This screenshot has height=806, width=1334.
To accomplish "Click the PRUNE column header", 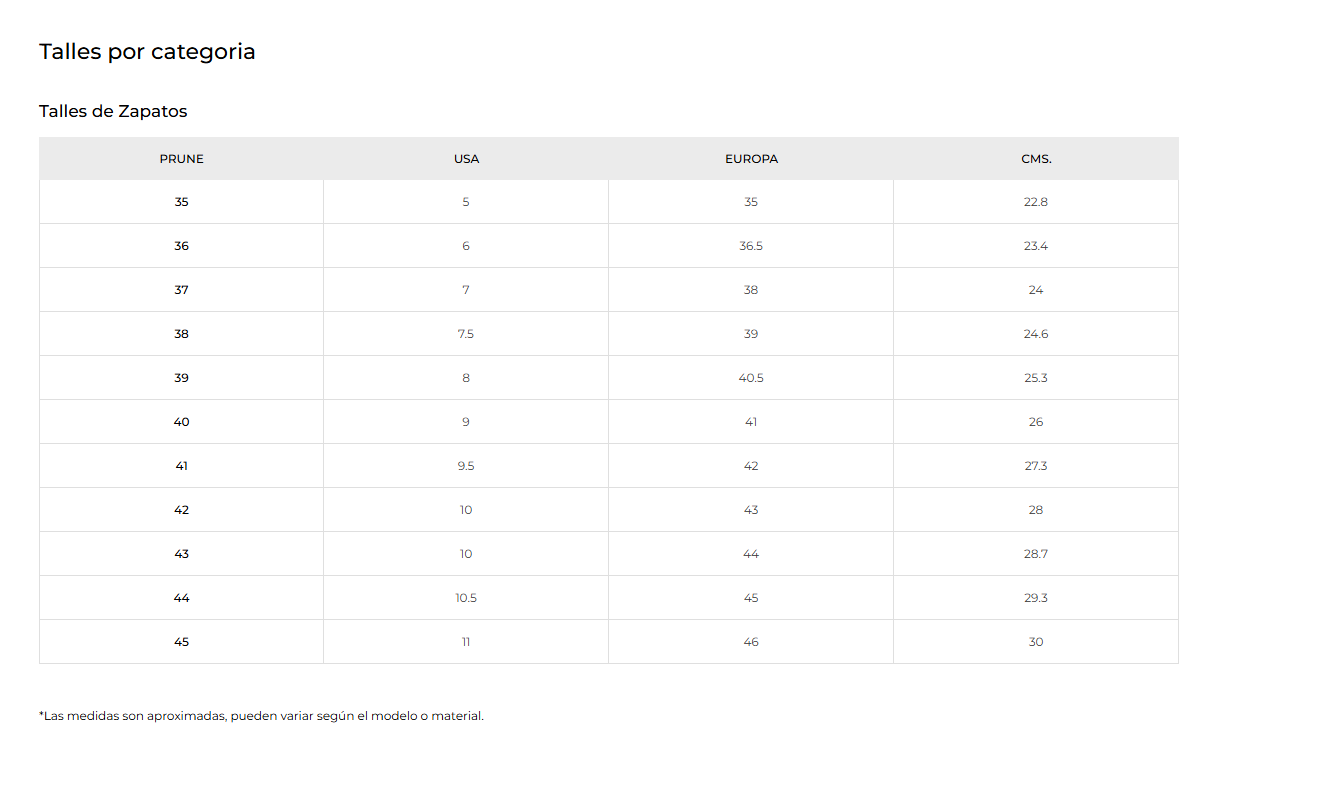I will 181,159.
